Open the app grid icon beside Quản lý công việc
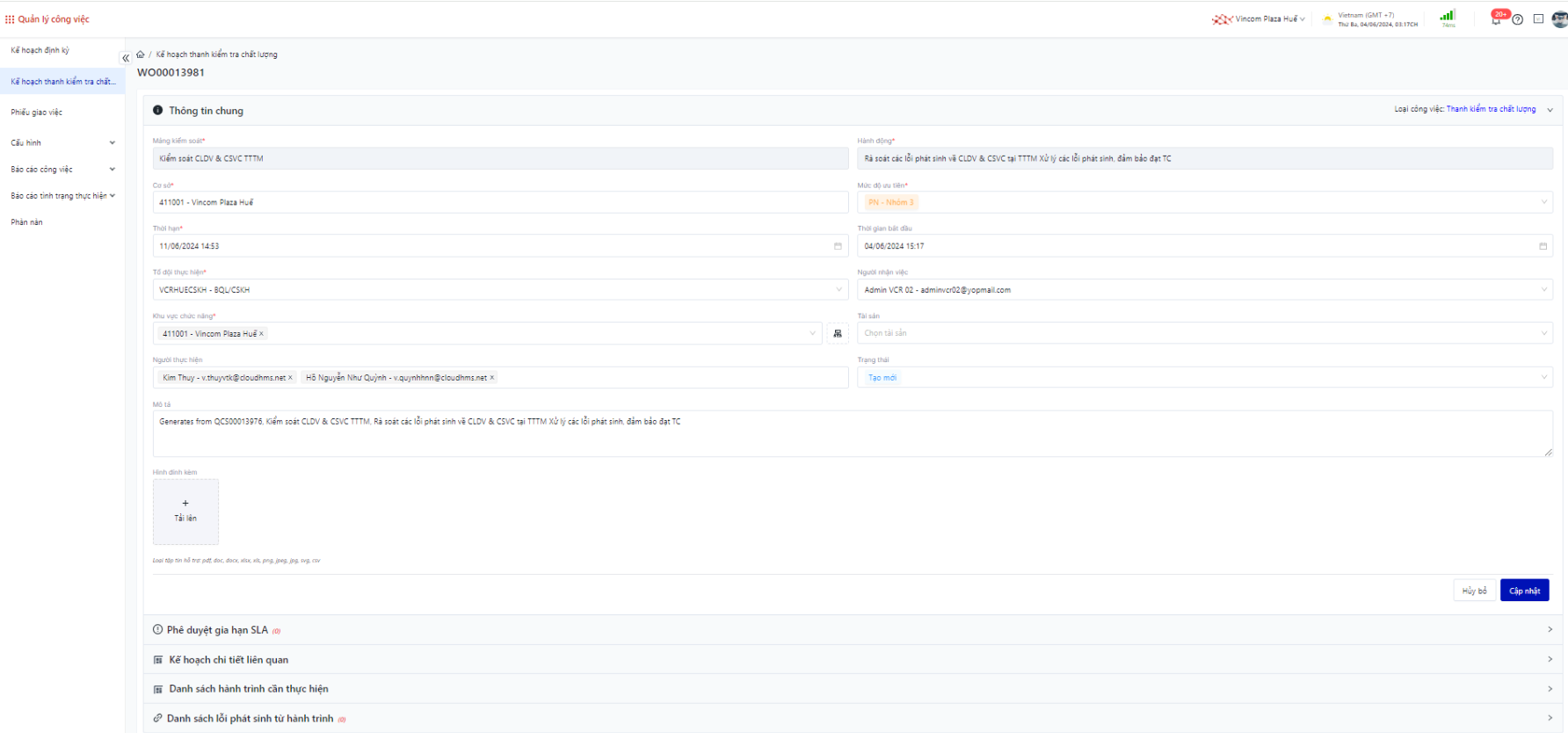 (x=10, y=19)
